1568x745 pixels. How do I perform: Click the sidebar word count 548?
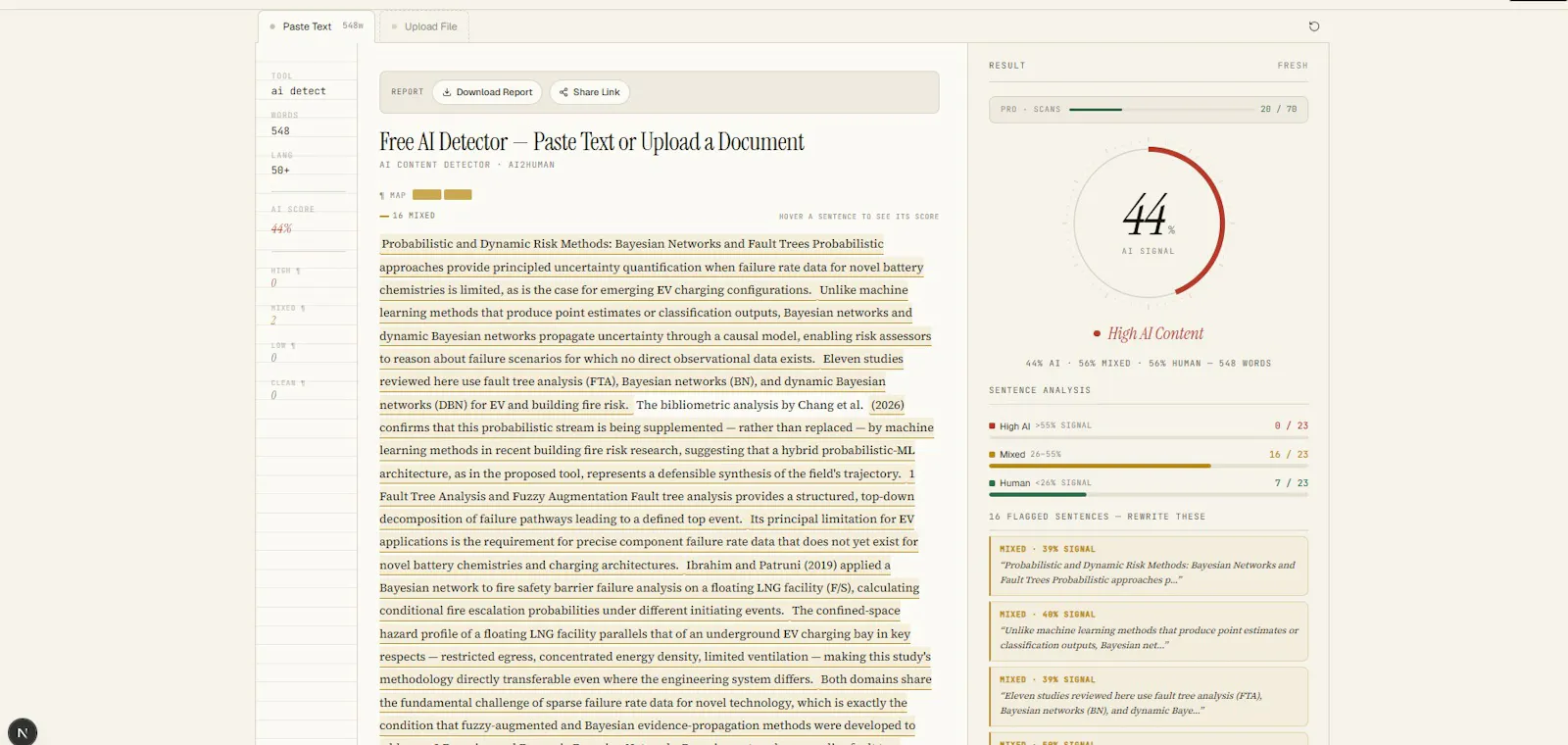280,130
